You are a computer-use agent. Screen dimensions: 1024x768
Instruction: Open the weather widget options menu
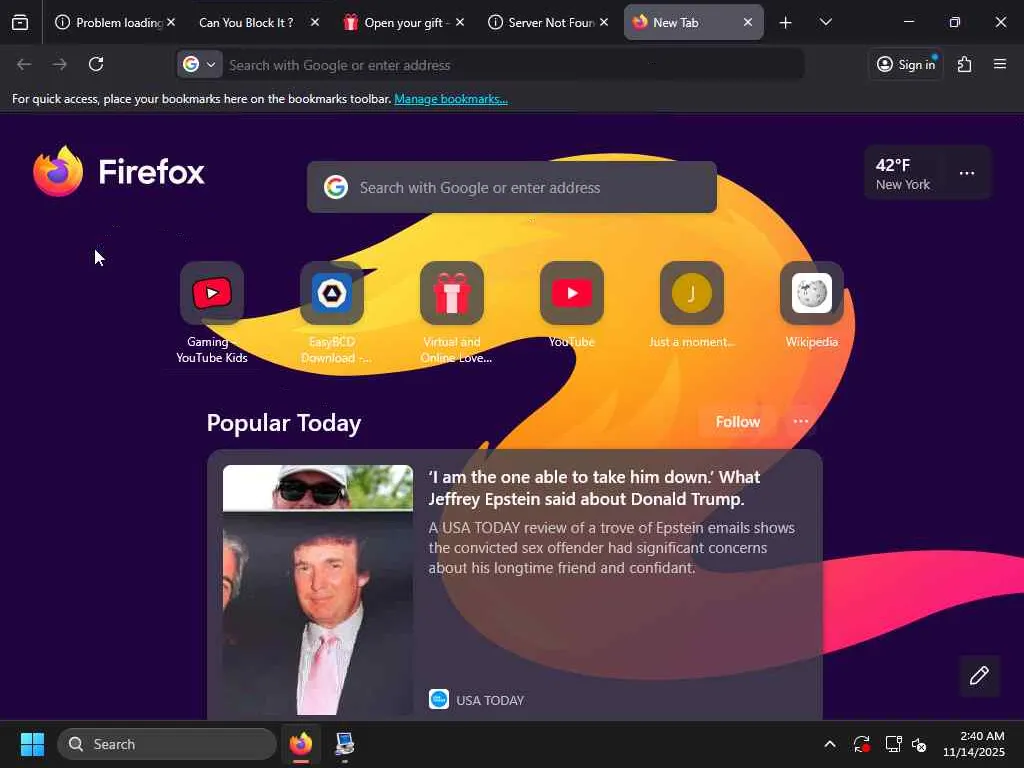click(x=967, y=174)
